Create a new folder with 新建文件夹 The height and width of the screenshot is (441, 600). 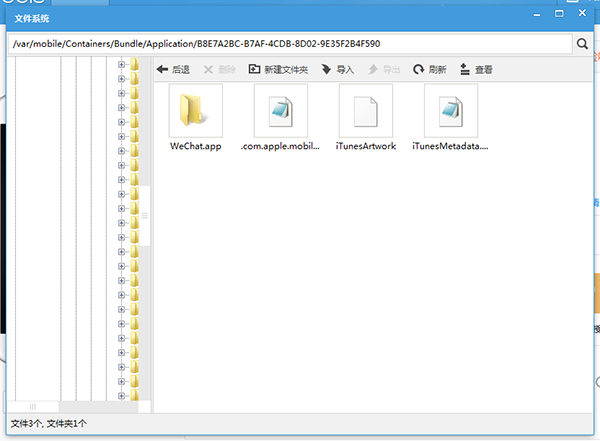(x=278, y=69)
